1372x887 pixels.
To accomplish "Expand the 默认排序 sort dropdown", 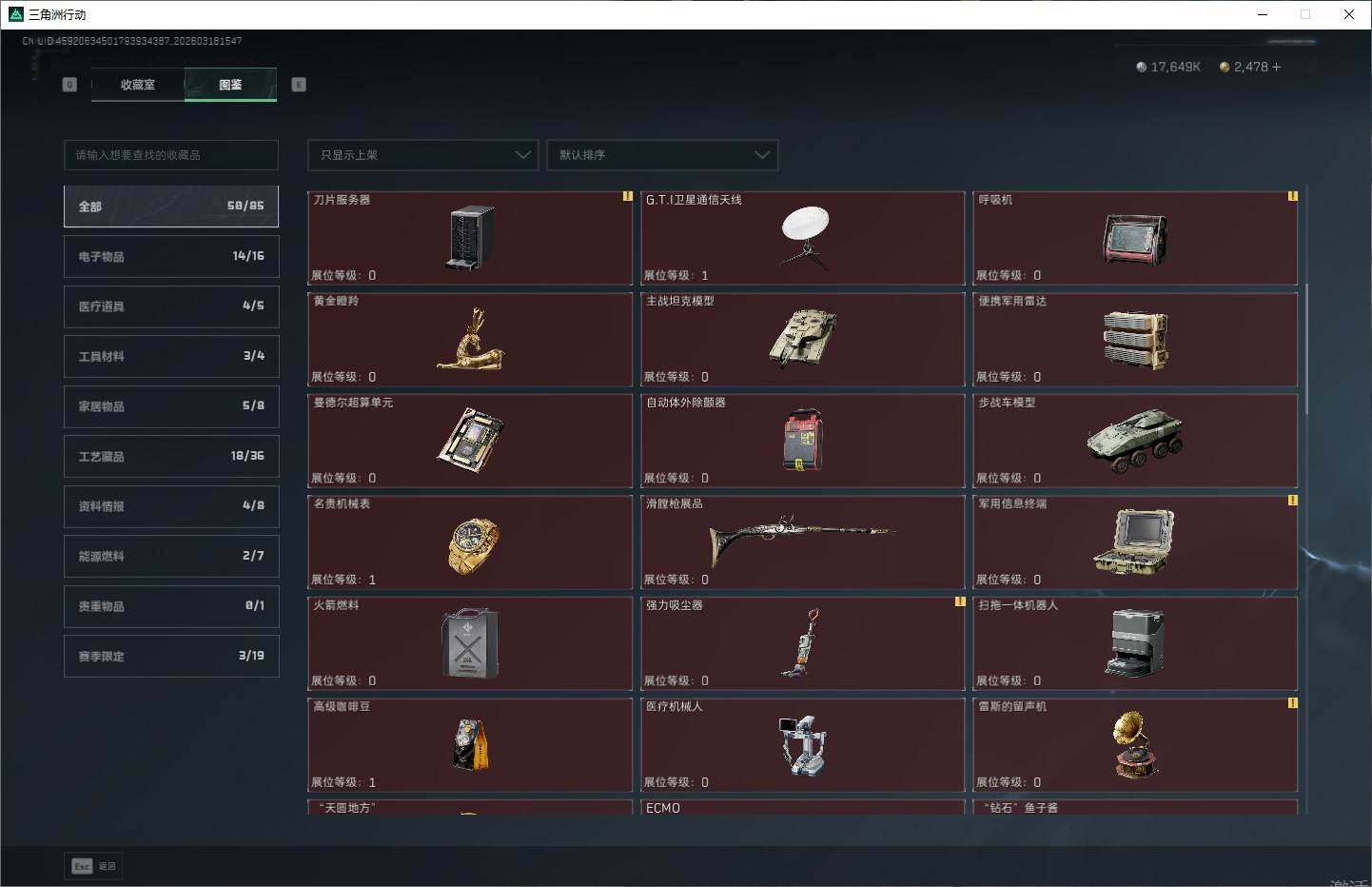I will coord(662,155).
